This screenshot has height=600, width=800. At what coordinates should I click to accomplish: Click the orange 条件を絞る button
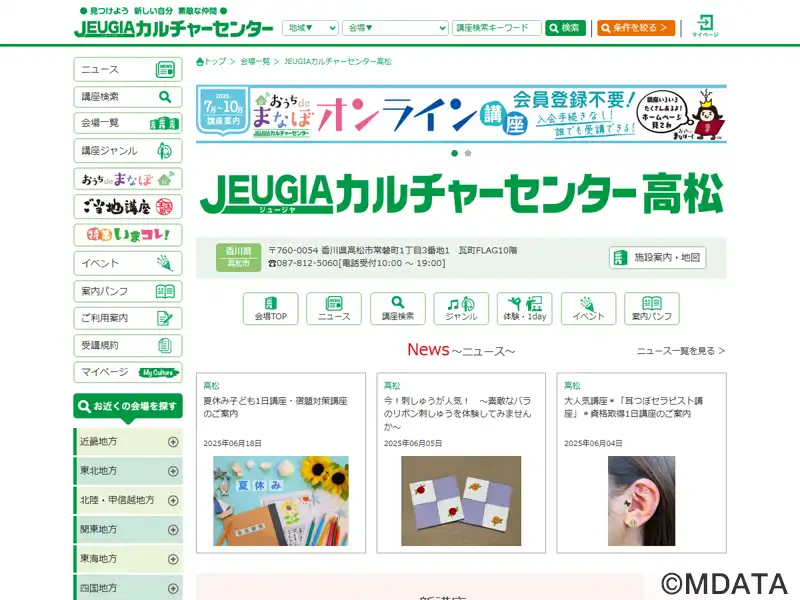click(636, 28)
